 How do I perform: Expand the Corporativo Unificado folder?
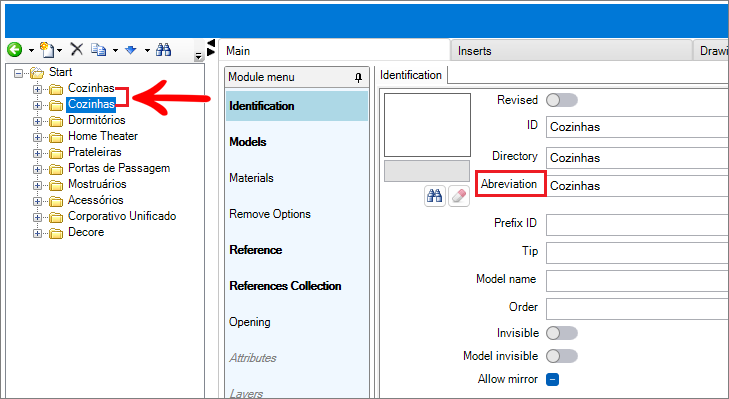[x=37, y=217]
